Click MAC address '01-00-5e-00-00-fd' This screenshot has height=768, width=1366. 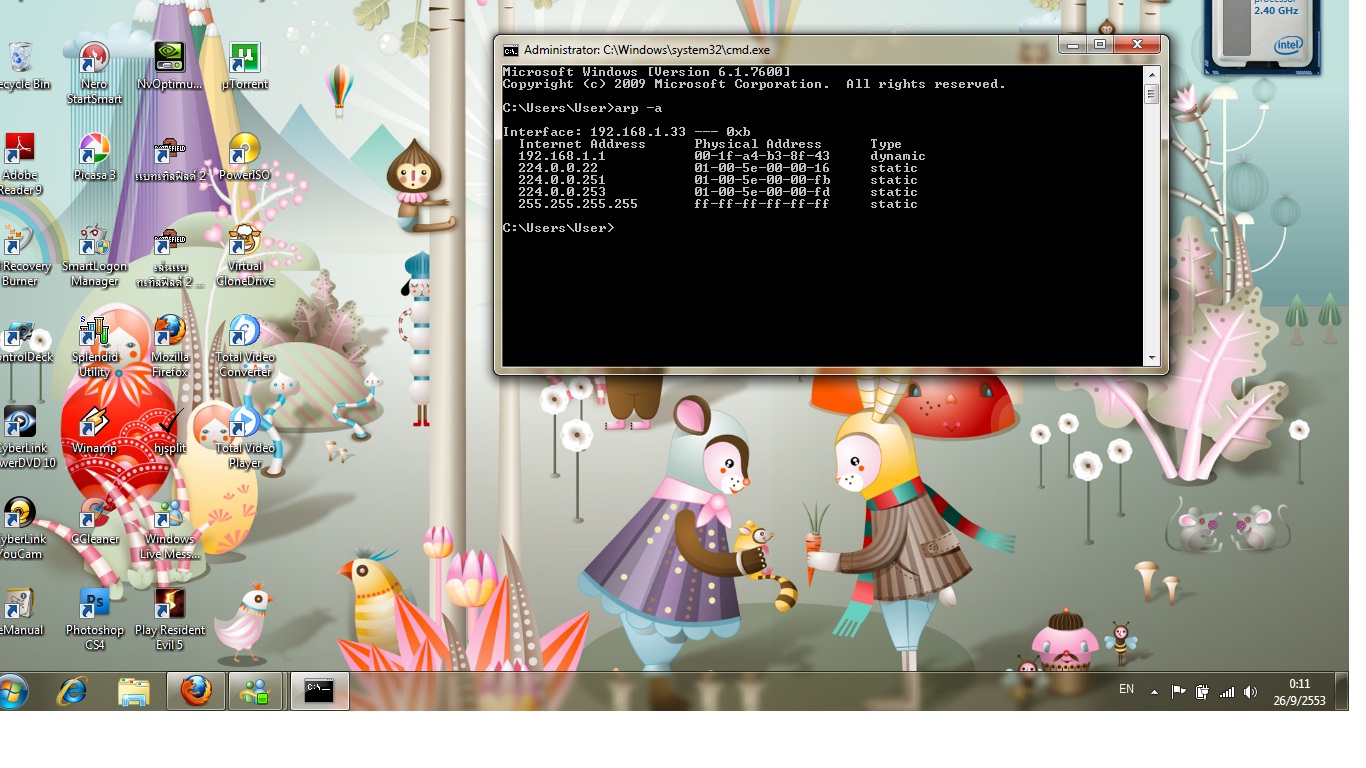pyautogui.click(x=762, y=192)
